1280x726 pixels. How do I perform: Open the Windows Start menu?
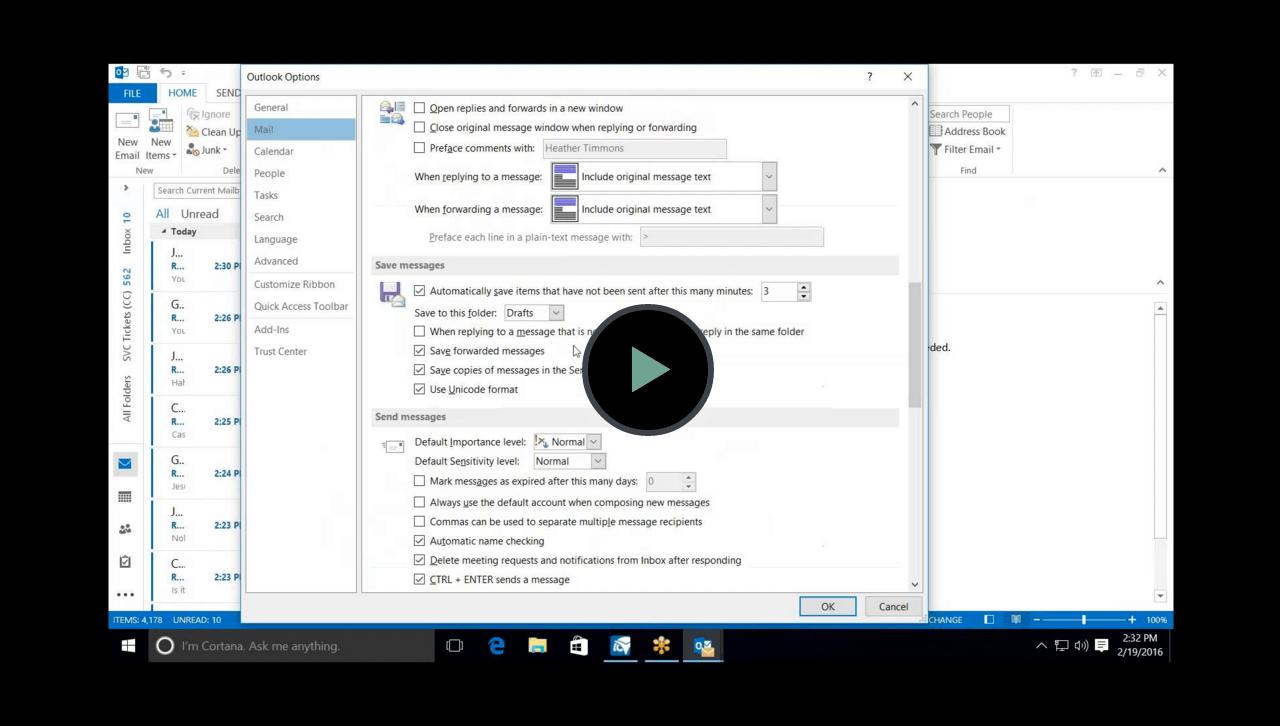click(x=129, y=646)
